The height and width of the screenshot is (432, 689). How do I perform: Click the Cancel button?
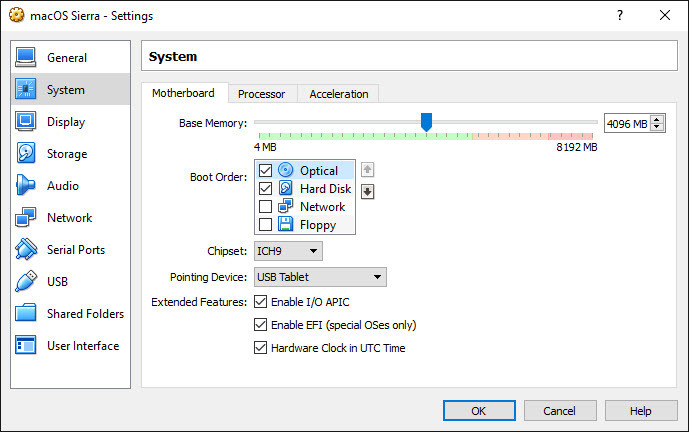pyautogui.click(x=560, y=410)
